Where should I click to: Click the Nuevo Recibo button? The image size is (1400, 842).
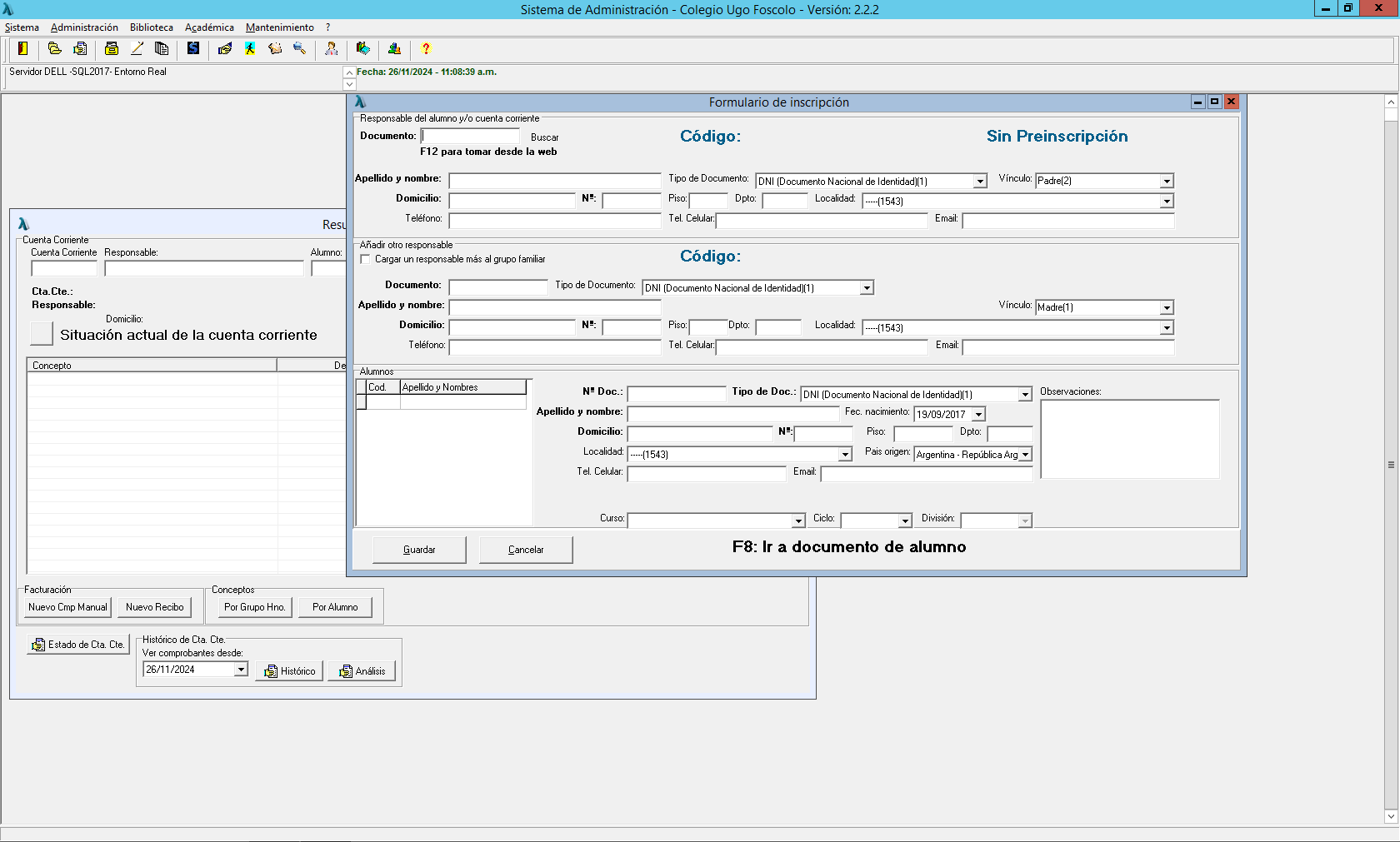point(155,607)
